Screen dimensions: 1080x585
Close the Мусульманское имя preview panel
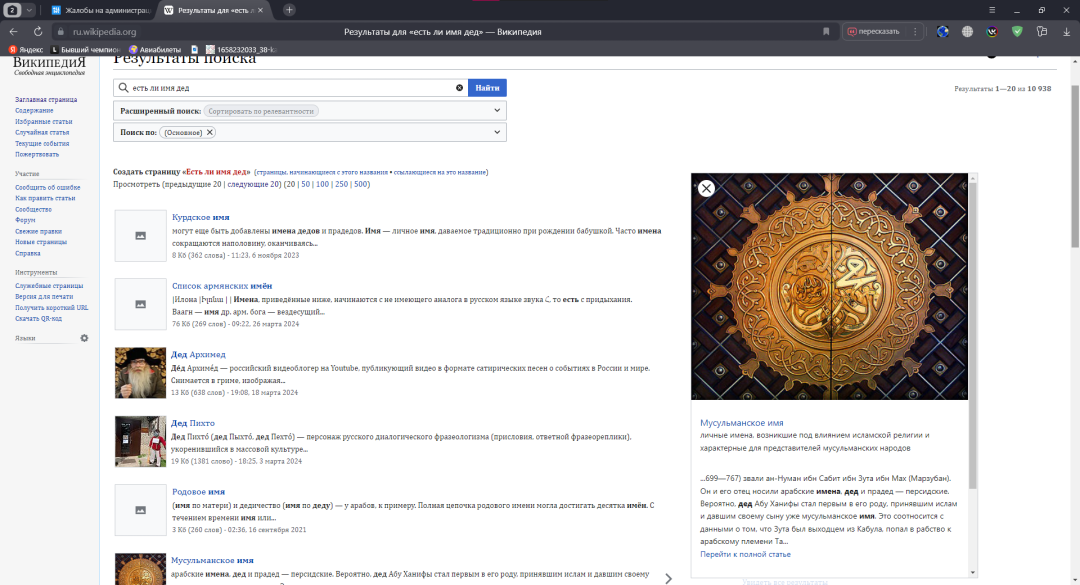(706, 188)
